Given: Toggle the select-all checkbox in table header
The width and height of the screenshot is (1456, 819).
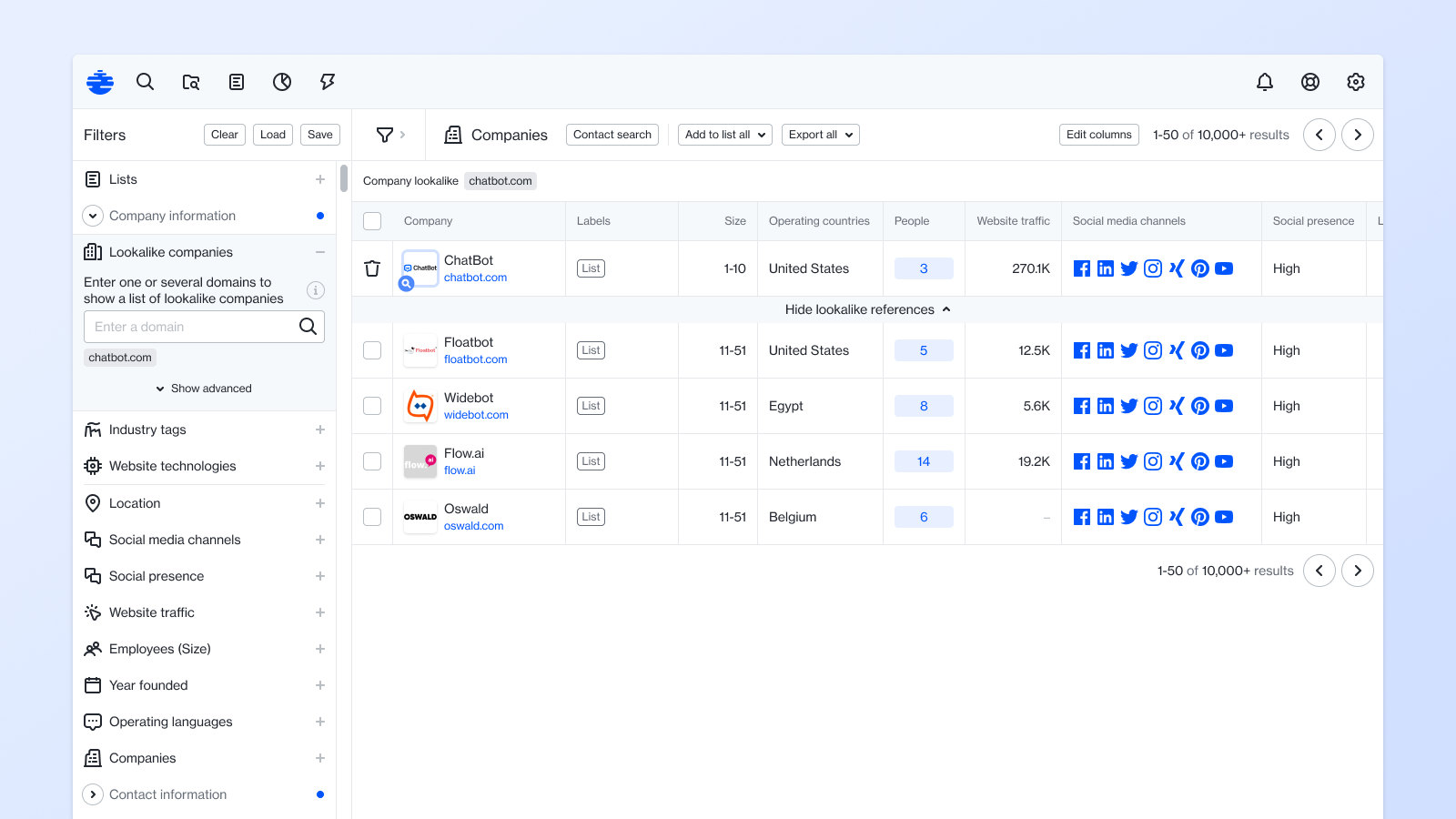Looking at the screenshot, I should 372,221.
